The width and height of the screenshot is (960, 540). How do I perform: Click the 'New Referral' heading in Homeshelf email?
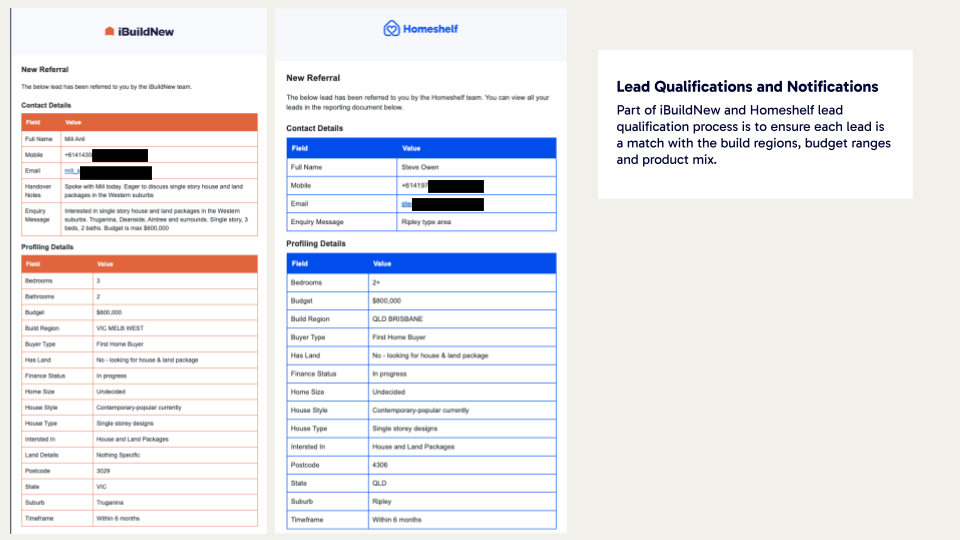pos(313,78)
